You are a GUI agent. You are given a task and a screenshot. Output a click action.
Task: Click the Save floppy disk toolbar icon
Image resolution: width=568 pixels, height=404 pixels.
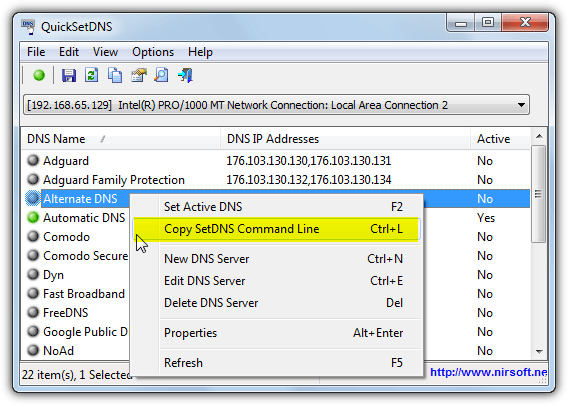(68, 75)
